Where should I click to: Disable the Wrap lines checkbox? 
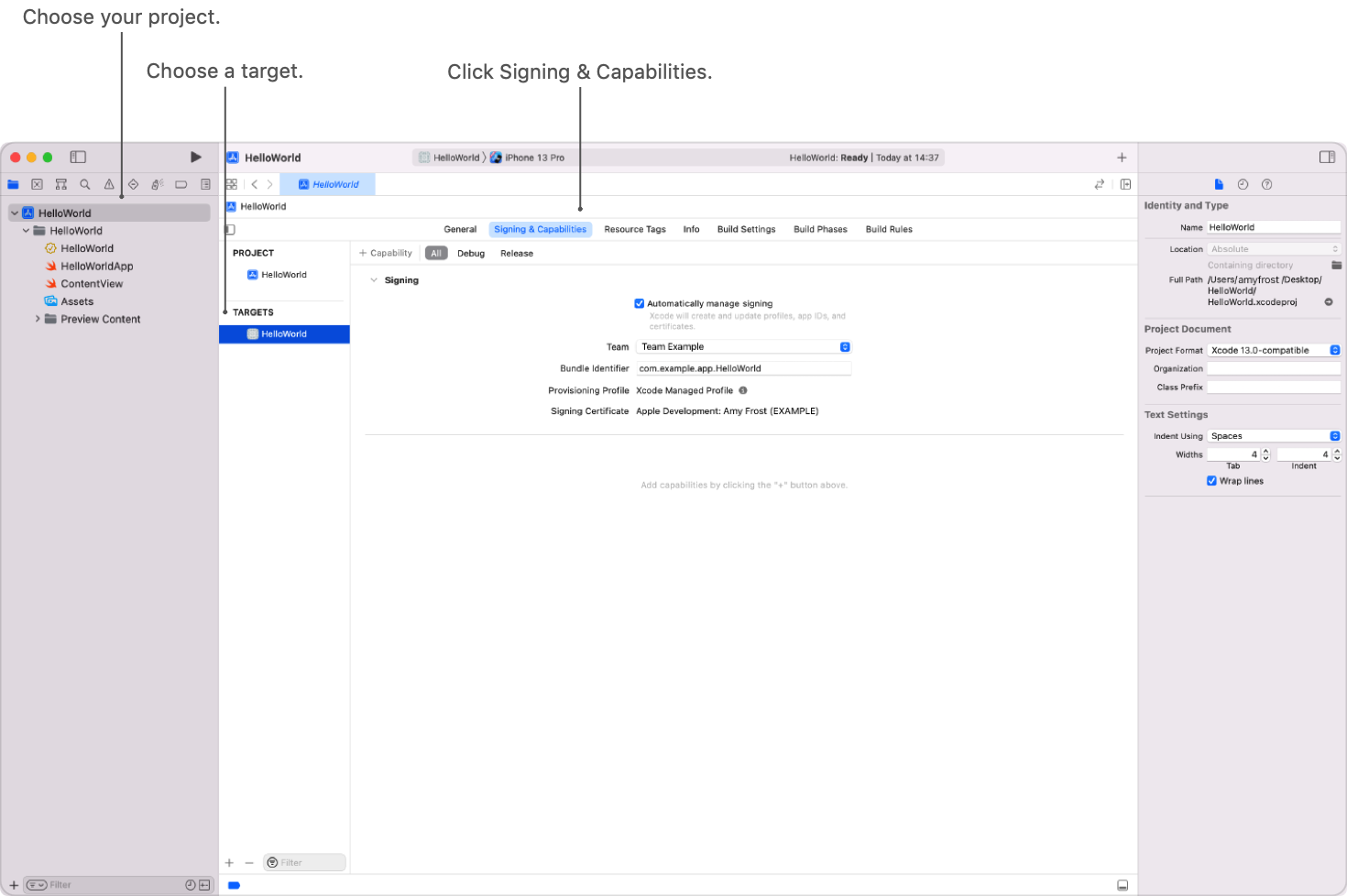(x=1211, y=480)
